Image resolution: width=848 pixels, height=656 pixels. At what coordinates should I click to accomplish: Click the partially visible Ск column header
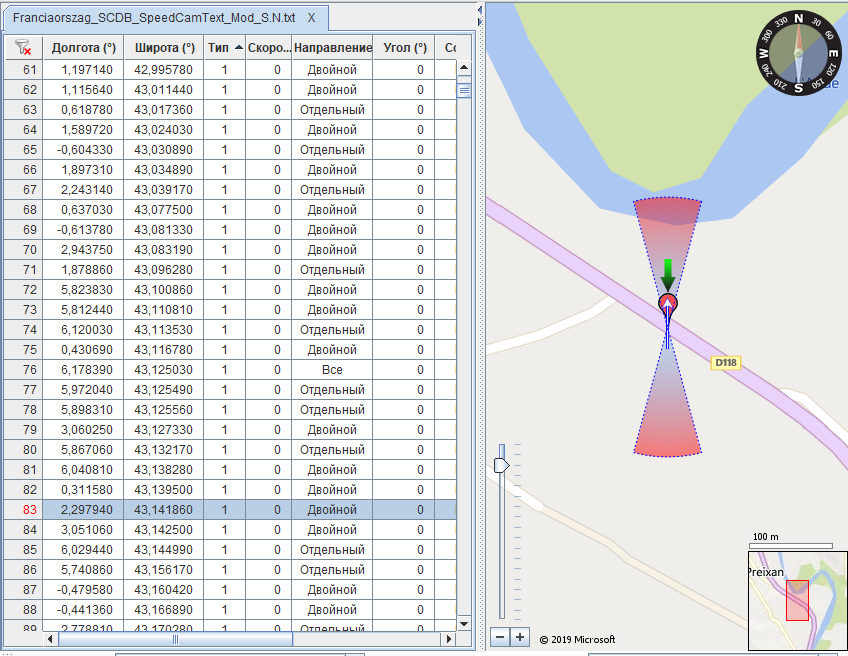[x=446, y=48]
